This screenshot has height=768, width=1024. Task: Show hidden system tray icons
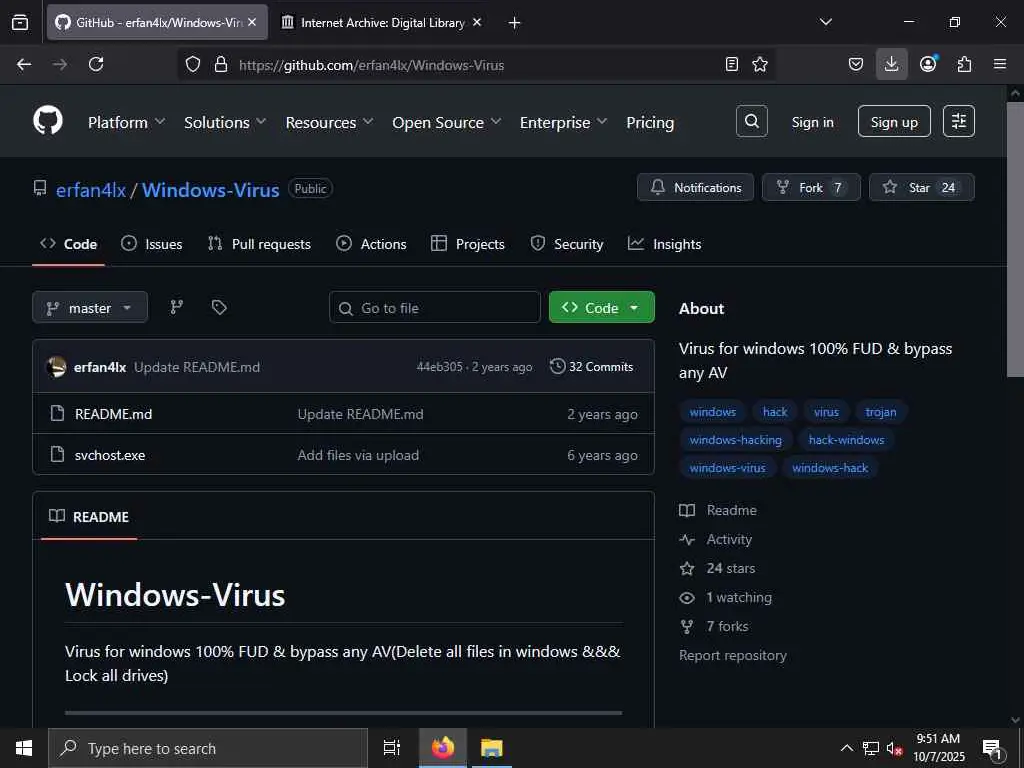click(846, 748)
